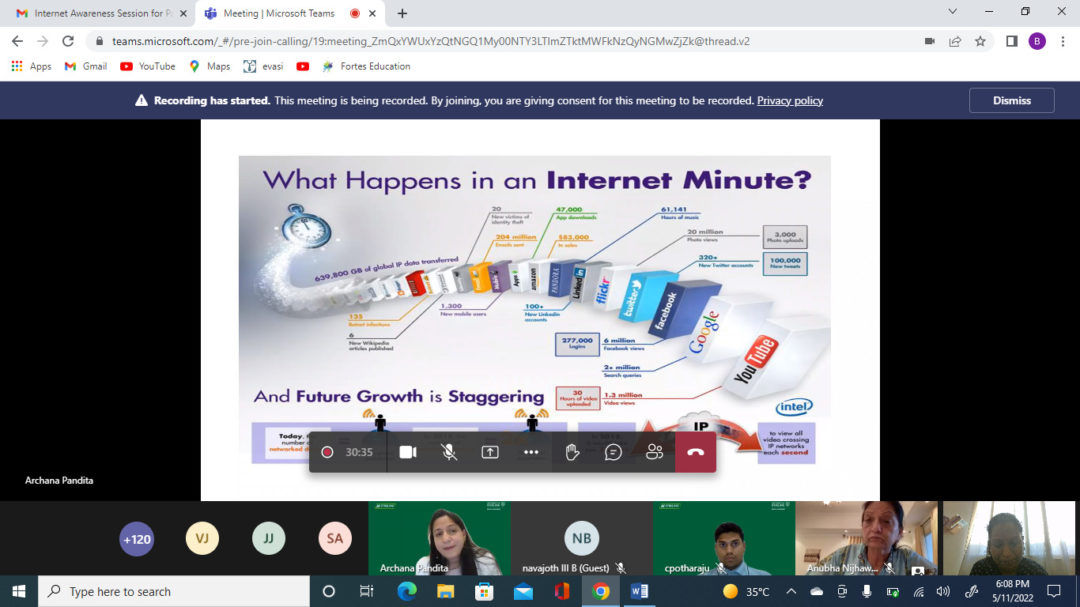Open More actions ellipsis menu
The width and height of the screenshot is (1080, 607).
tap(531, 452)
